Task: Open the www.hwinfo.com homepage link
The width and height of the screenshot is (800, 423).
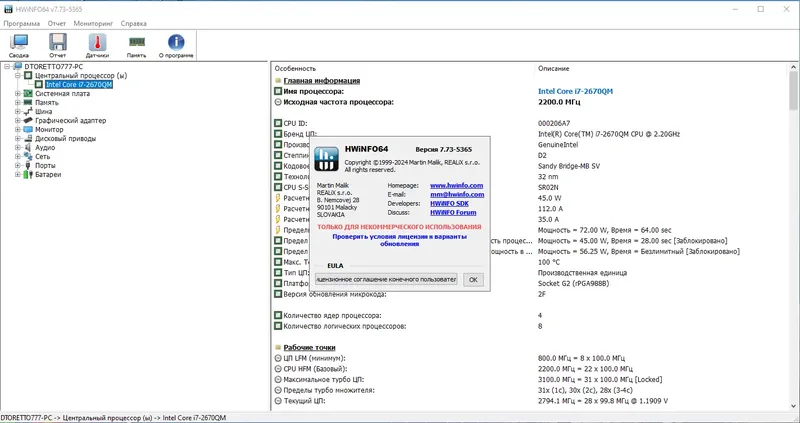Action: click(x=456, y=186)
